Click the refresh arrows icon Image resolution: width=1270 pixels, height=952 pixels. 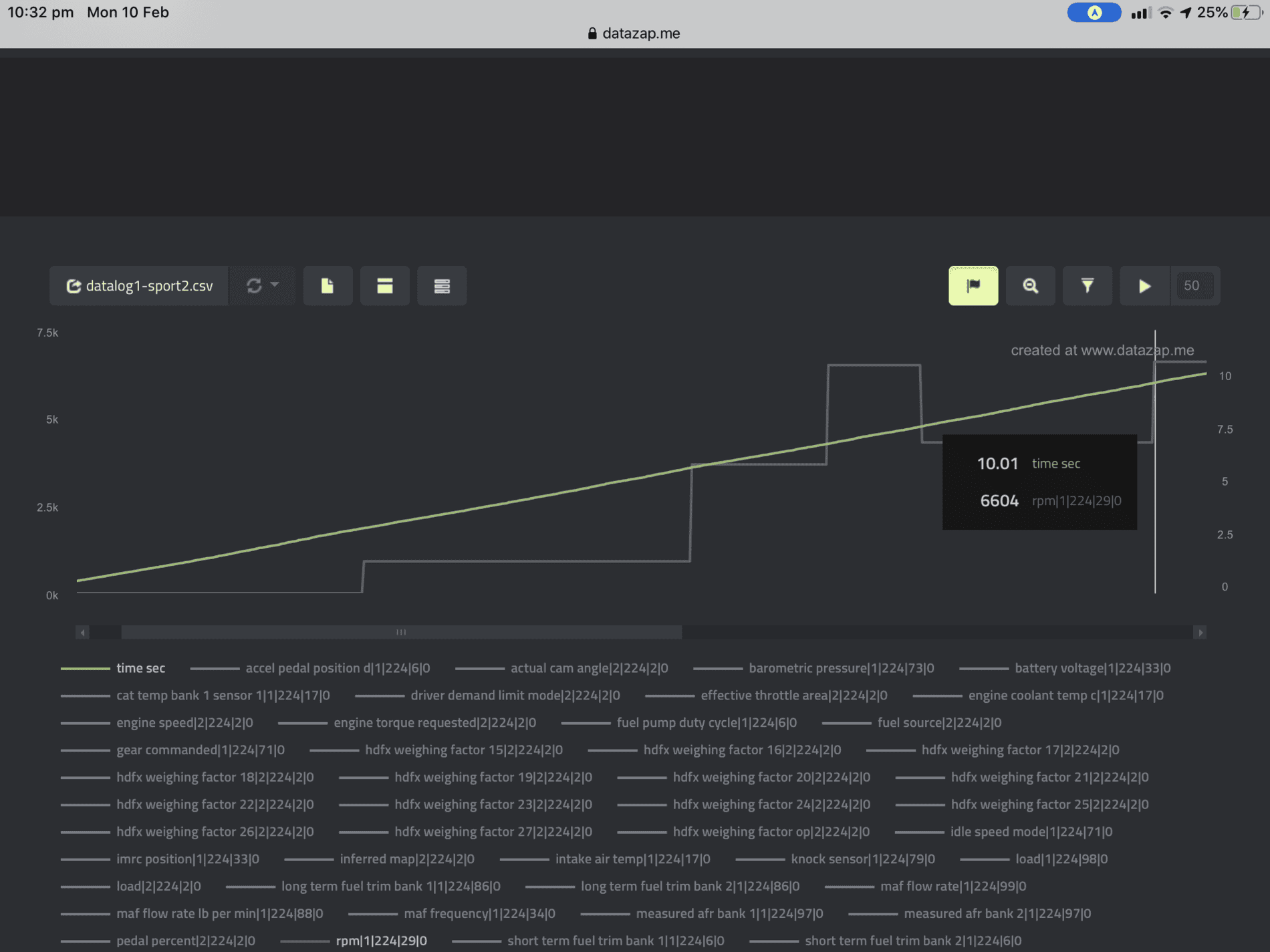pos(254,286)
